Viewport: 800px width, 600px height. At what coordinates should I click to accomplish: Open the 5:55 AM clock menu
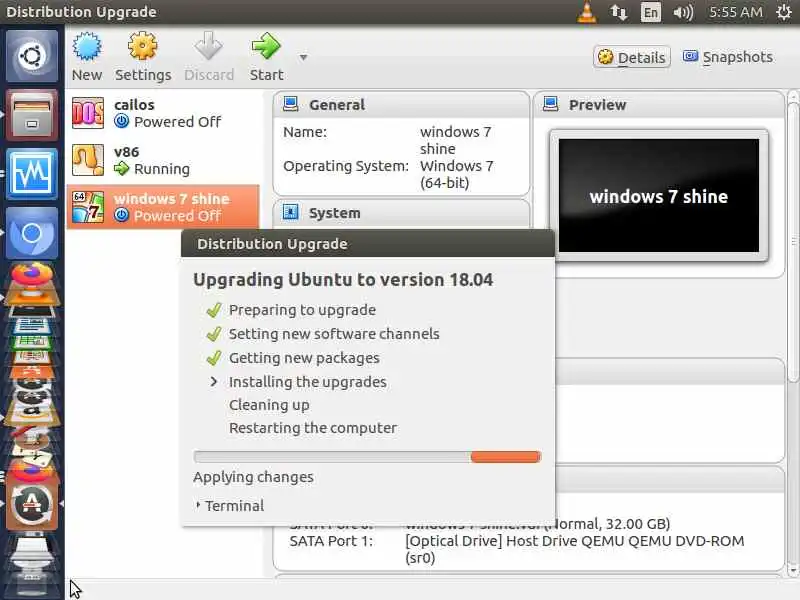(x=736, y=12)
